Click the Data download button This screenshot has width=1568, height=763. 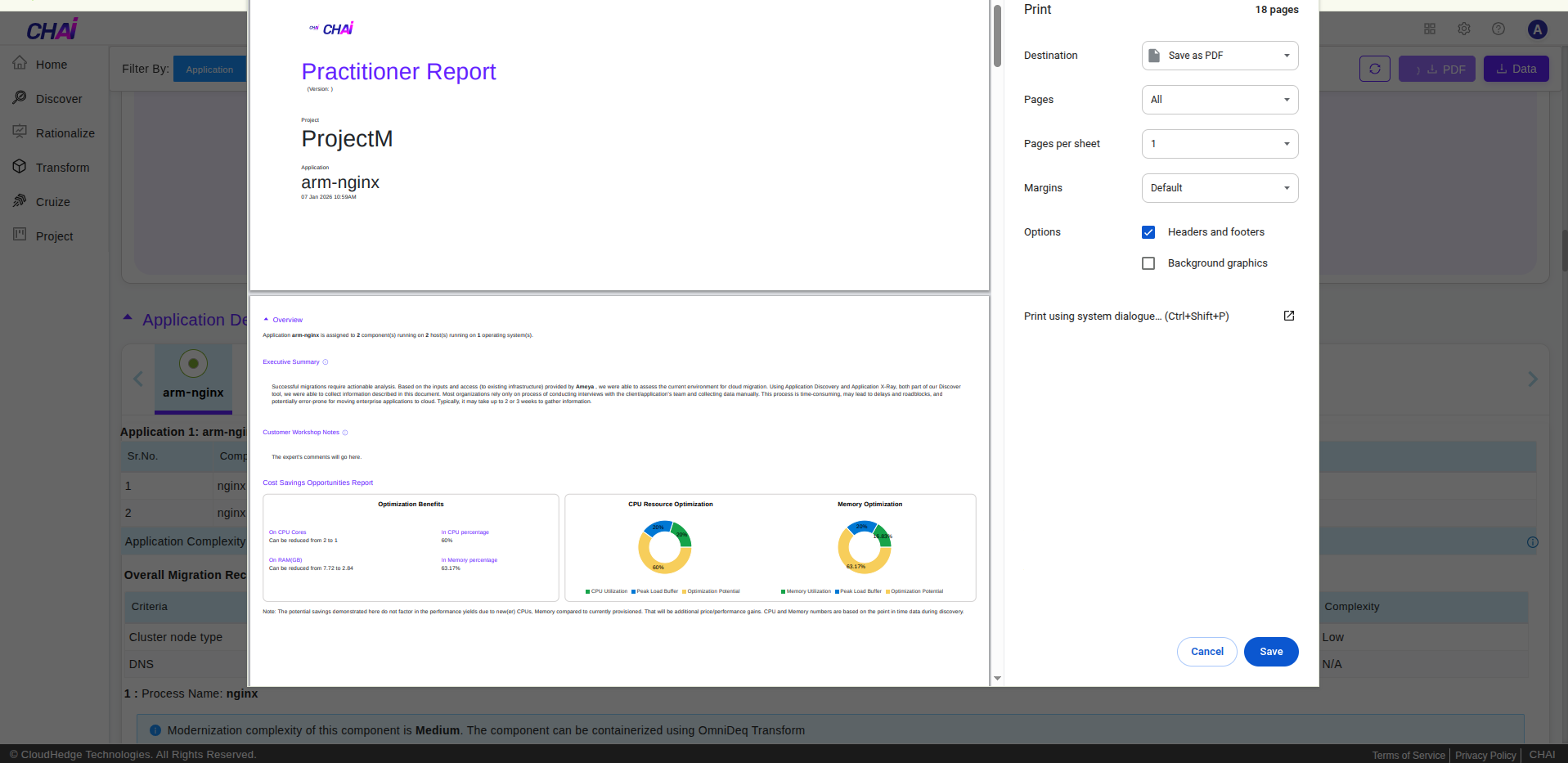point(1516,69)
